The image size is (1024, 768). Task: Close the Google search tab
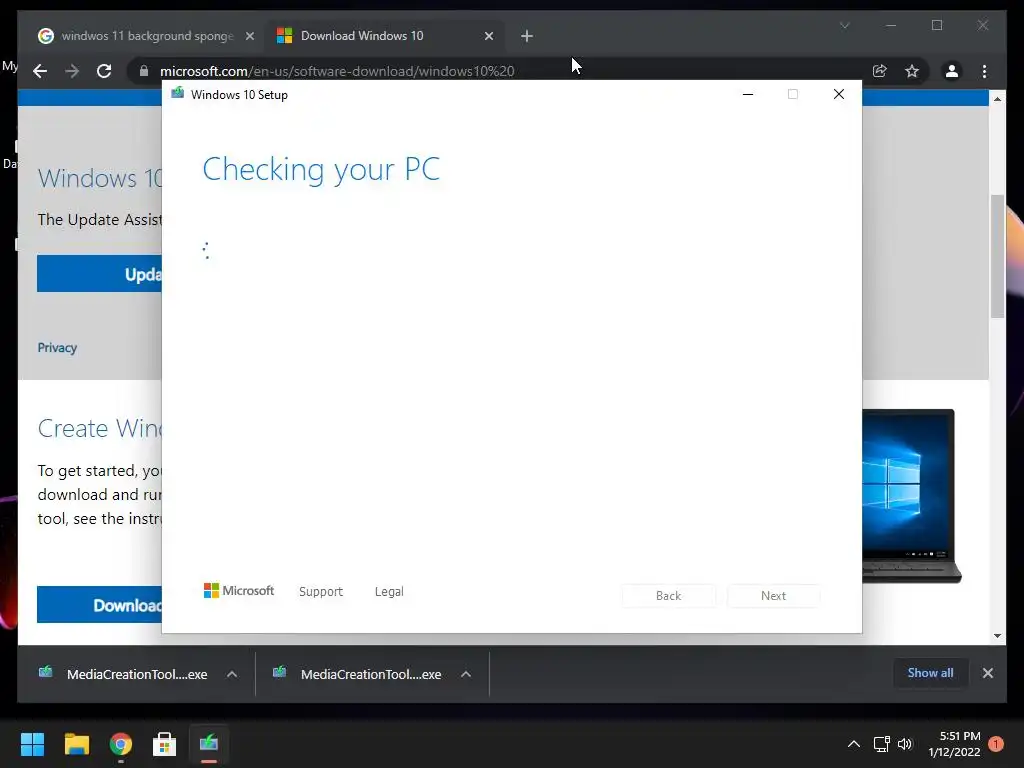pos(249,36)
